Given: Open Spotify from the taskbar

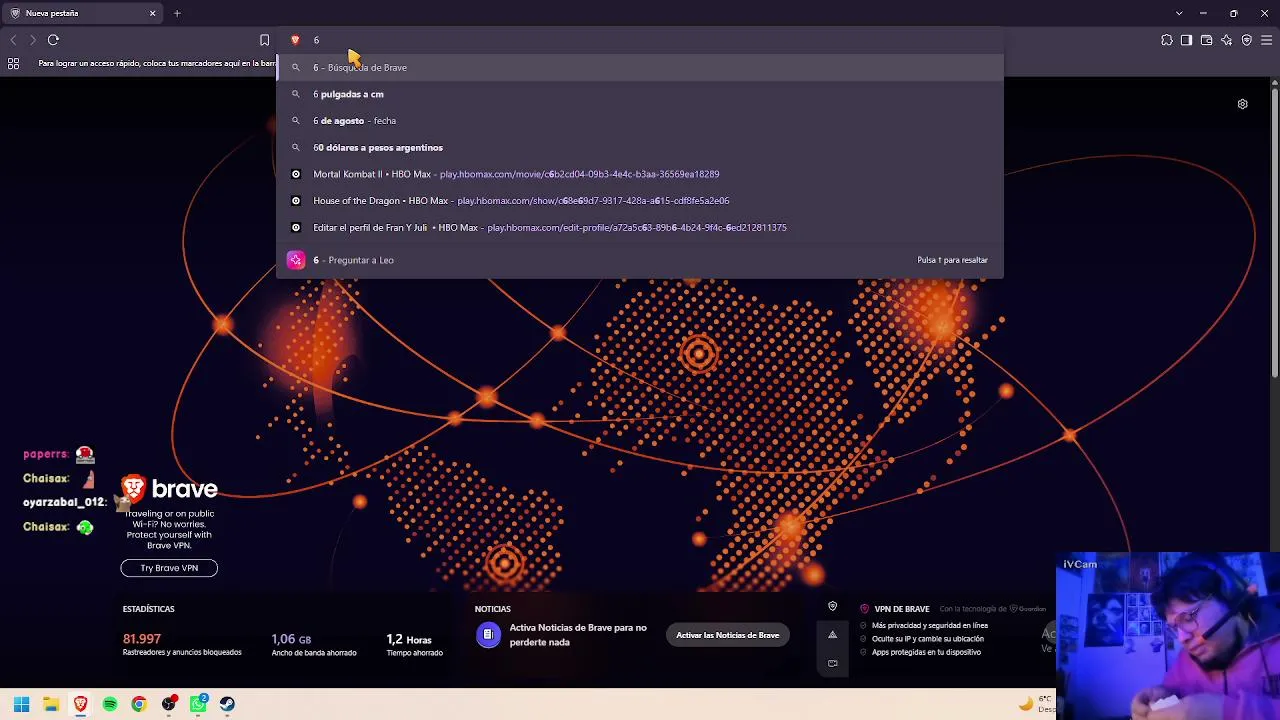Looking at the screenshot, I should 110,704.
